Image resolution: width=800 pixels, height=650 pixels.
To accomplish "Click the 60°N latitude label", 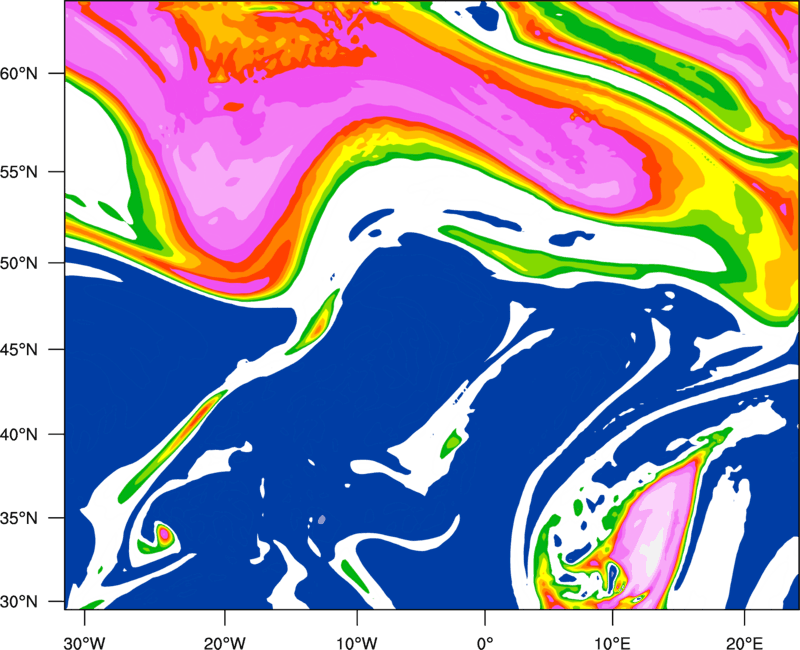I will coord(19,73).
